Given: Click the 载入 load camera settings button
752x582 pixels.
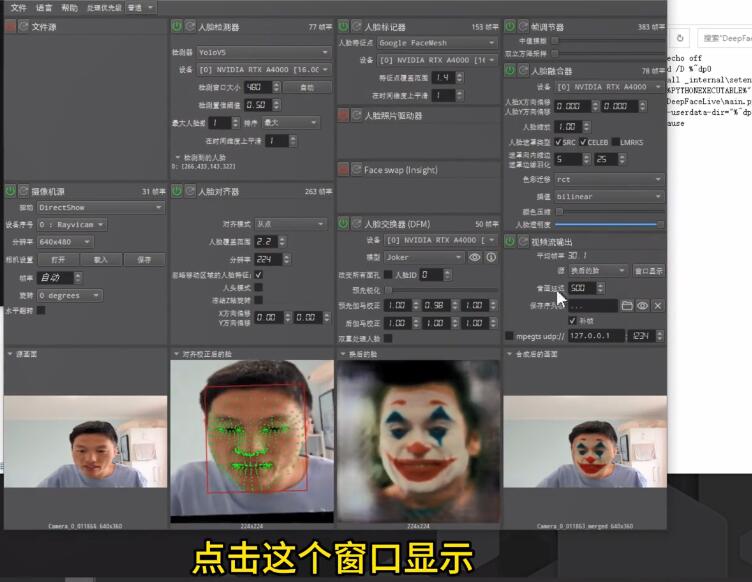Looking at the screenshot, I should click(x=101, y=259).
